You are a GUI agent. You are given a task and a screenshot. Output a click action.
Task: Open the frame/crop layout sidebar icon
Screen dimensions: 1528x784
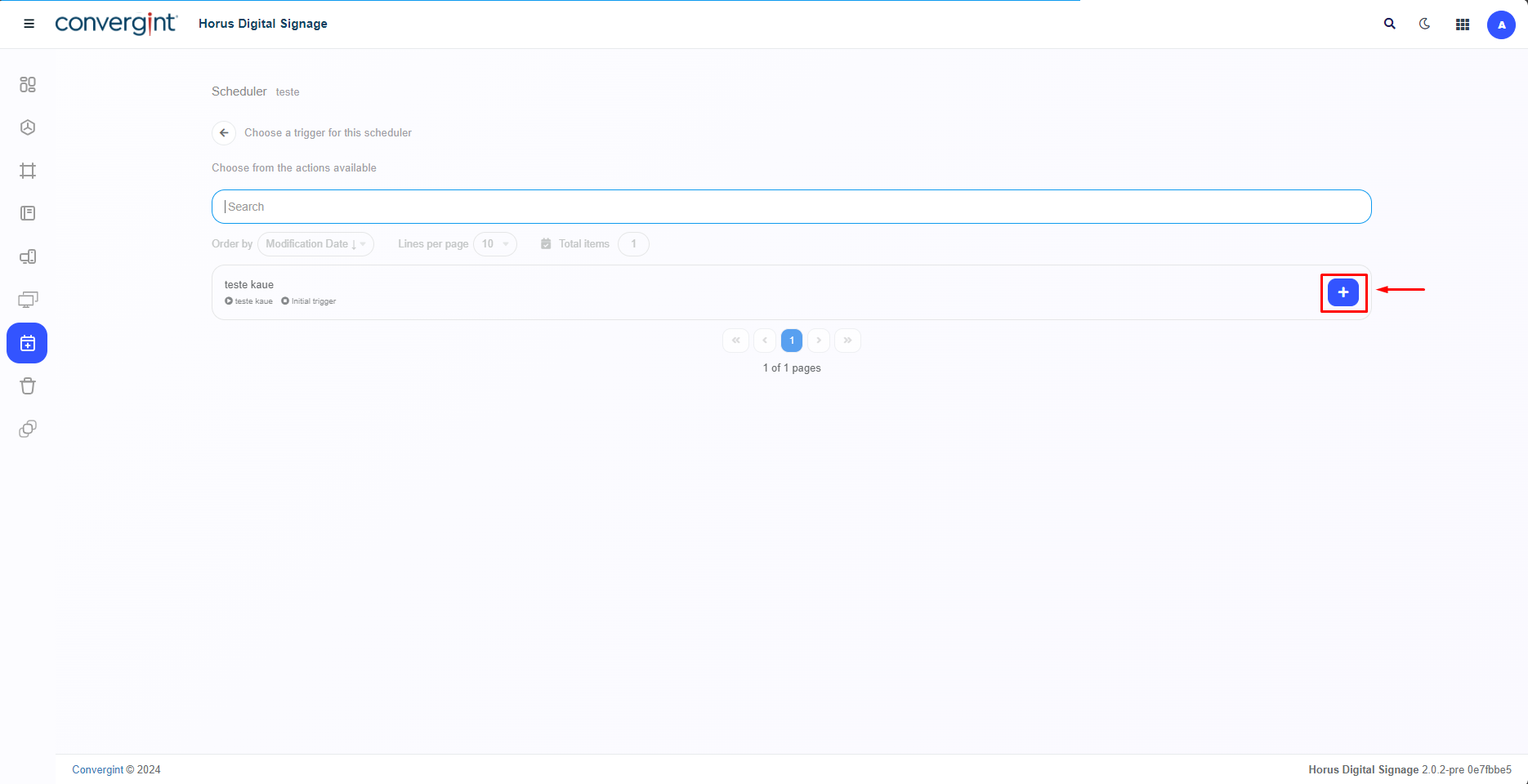tap(28, 171)
